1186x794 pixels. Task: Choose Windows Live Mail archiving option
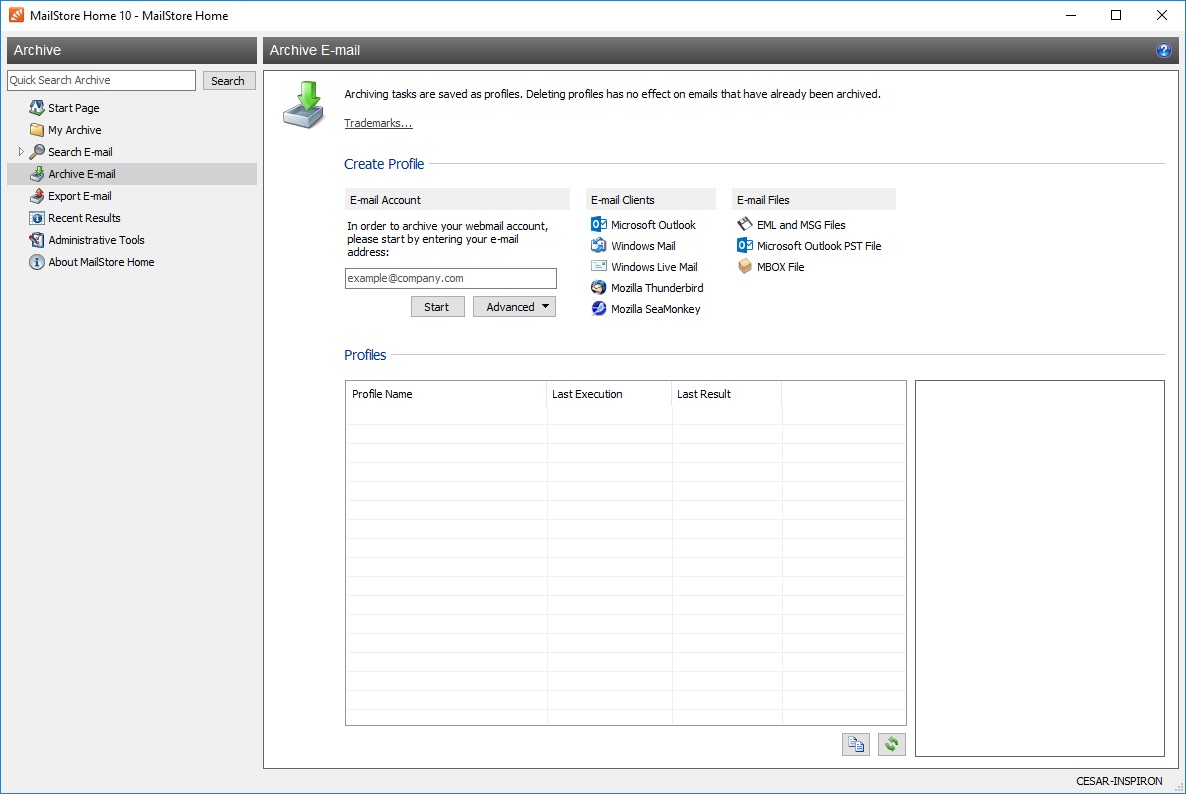pos(656,266)
